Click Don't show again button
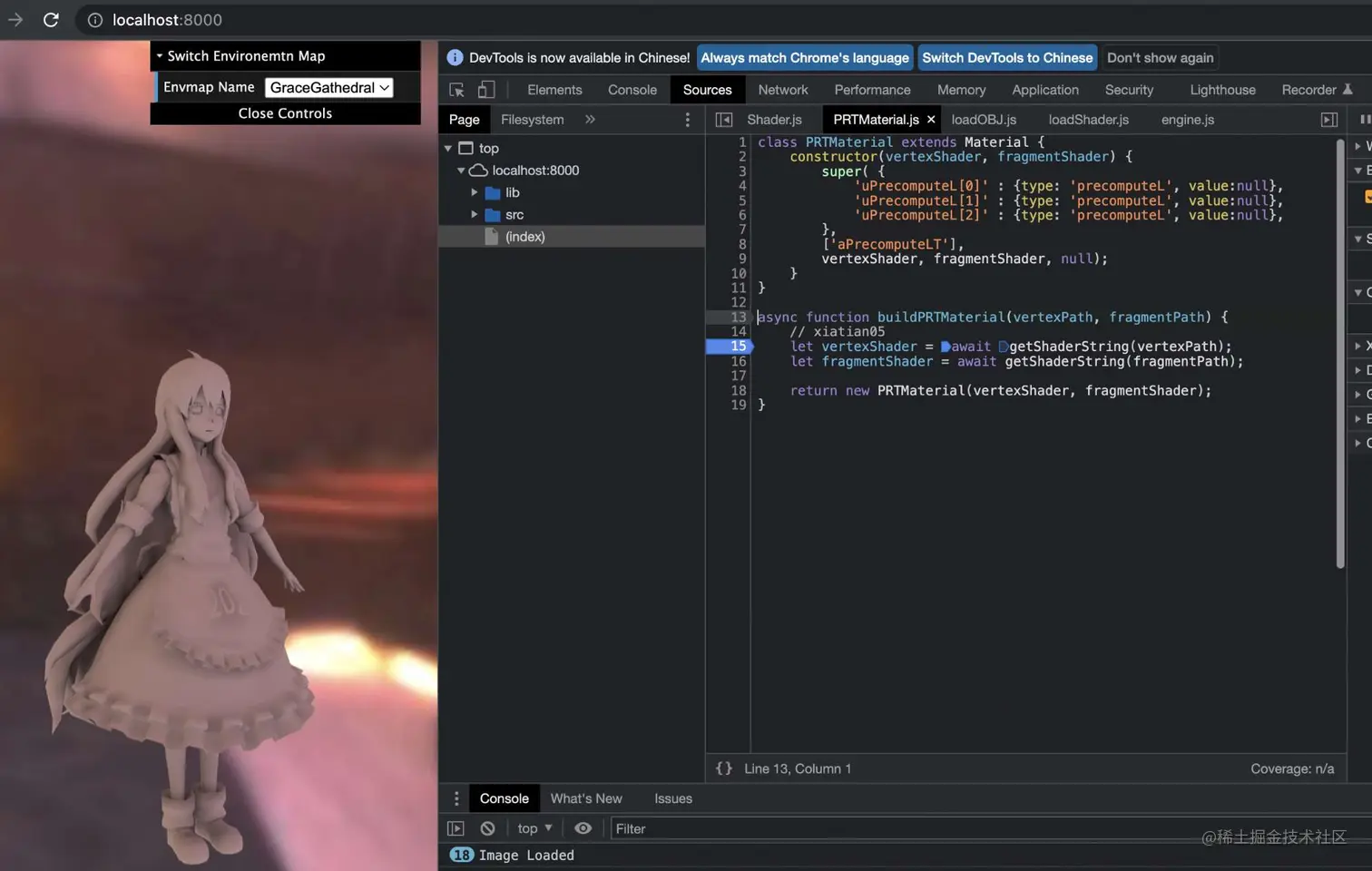This screenshot has height=871, width=1372. click(x=1160, y=57)
